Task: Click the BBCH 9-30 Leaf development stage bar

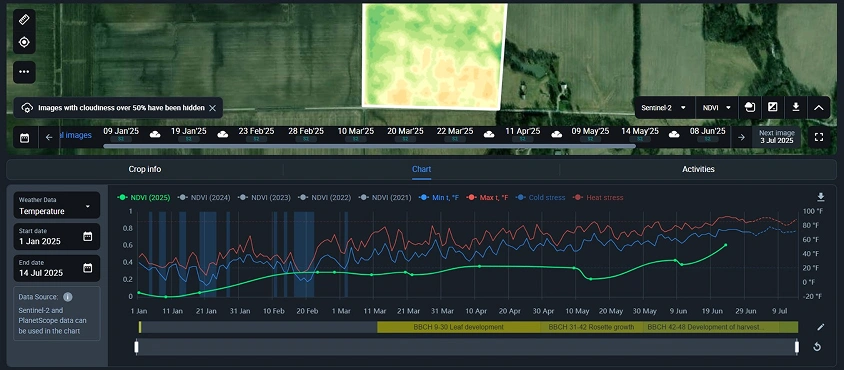Action: pos(459,327)
